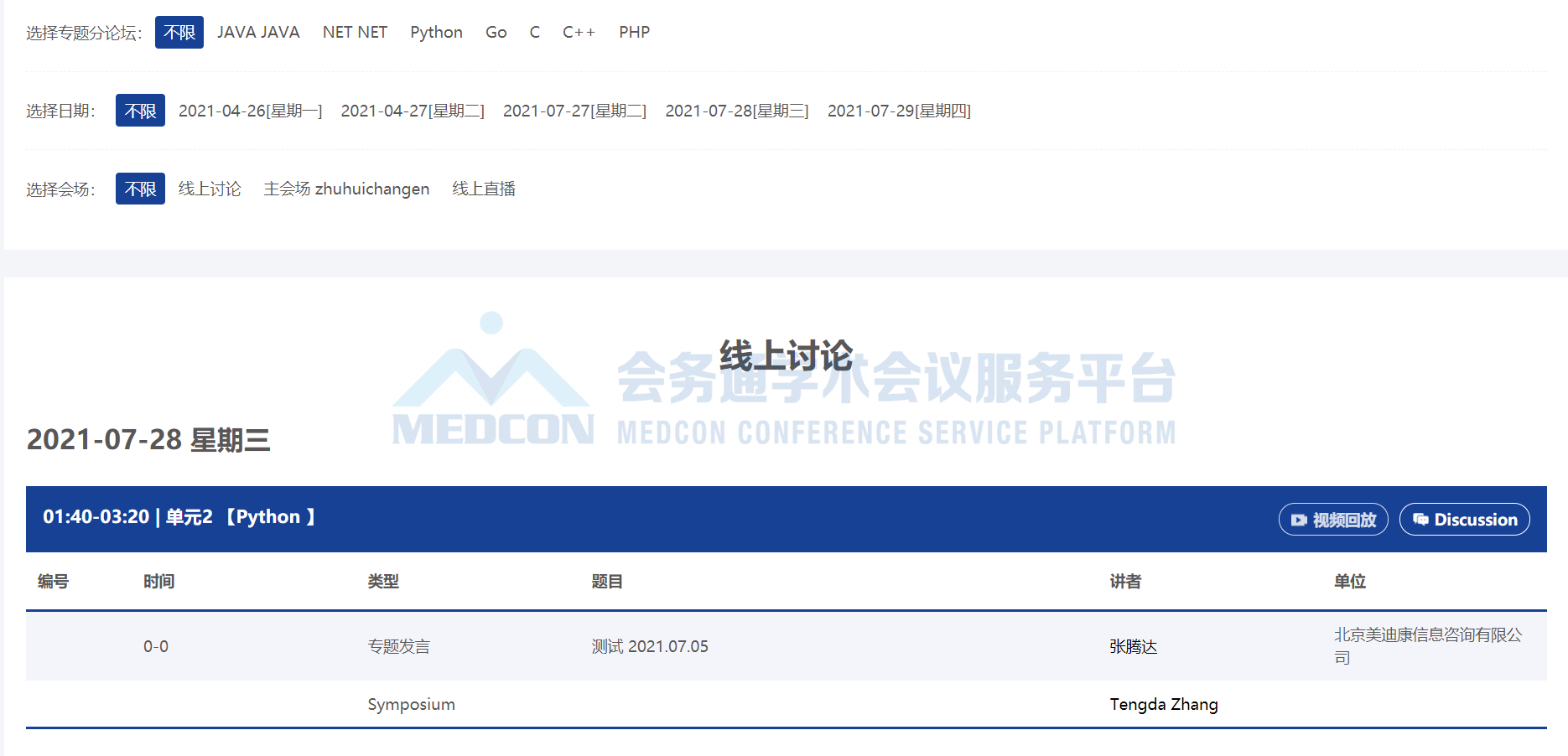Viewport: 1568px width, 756px height.
Task: Click the 类型 column header
Action: (x=383, y=582)
